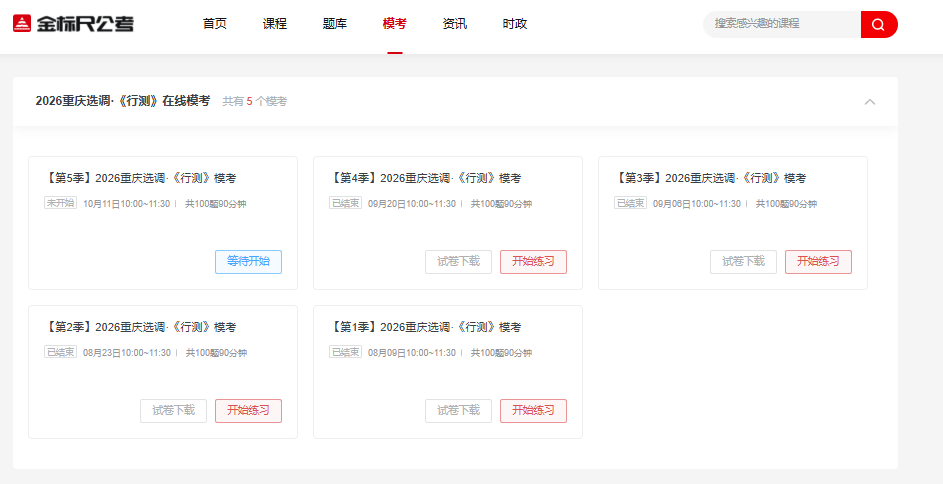943x484 pixels.
Task: Download the 第2季 exam paper
Action: 173,411
